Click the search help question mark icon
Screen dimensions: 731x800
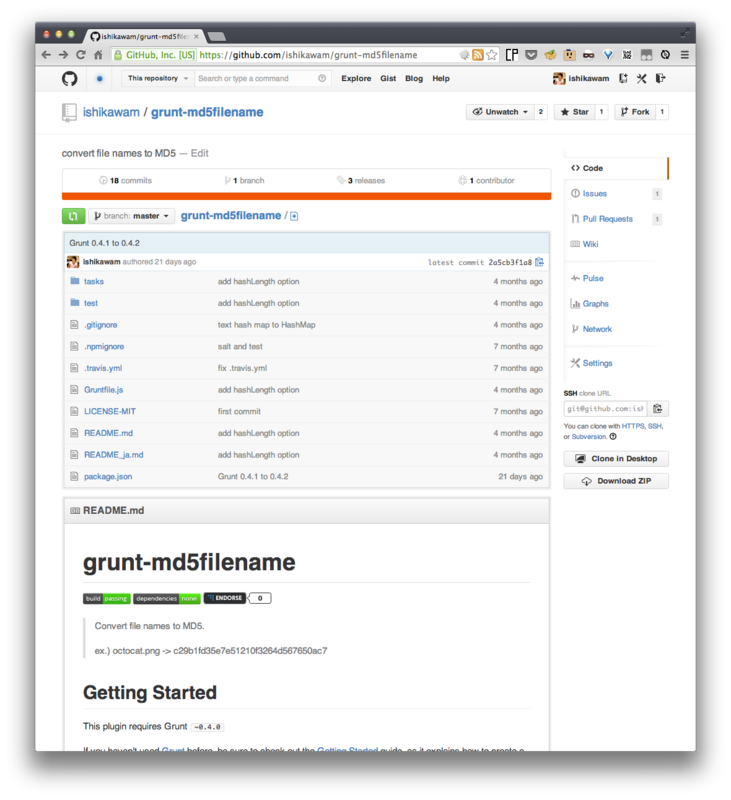click(322, 79)
